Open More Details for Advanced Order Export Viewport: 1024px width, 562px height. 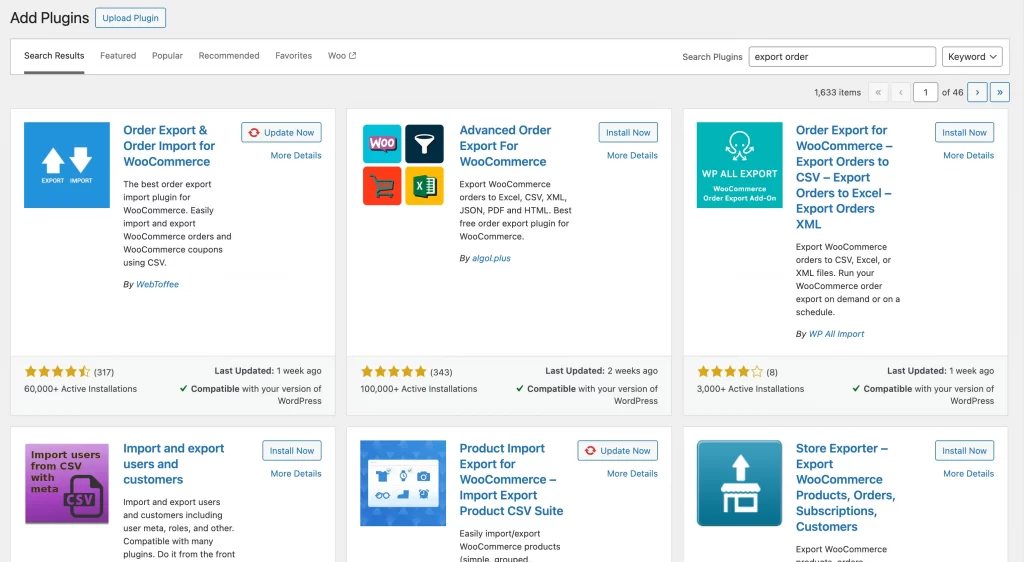[x=632, y=155]
